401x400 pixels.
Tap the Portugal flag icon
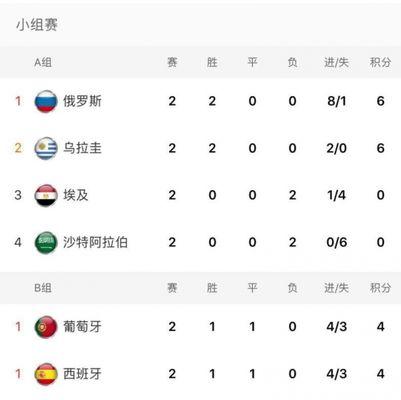point(46,327)
